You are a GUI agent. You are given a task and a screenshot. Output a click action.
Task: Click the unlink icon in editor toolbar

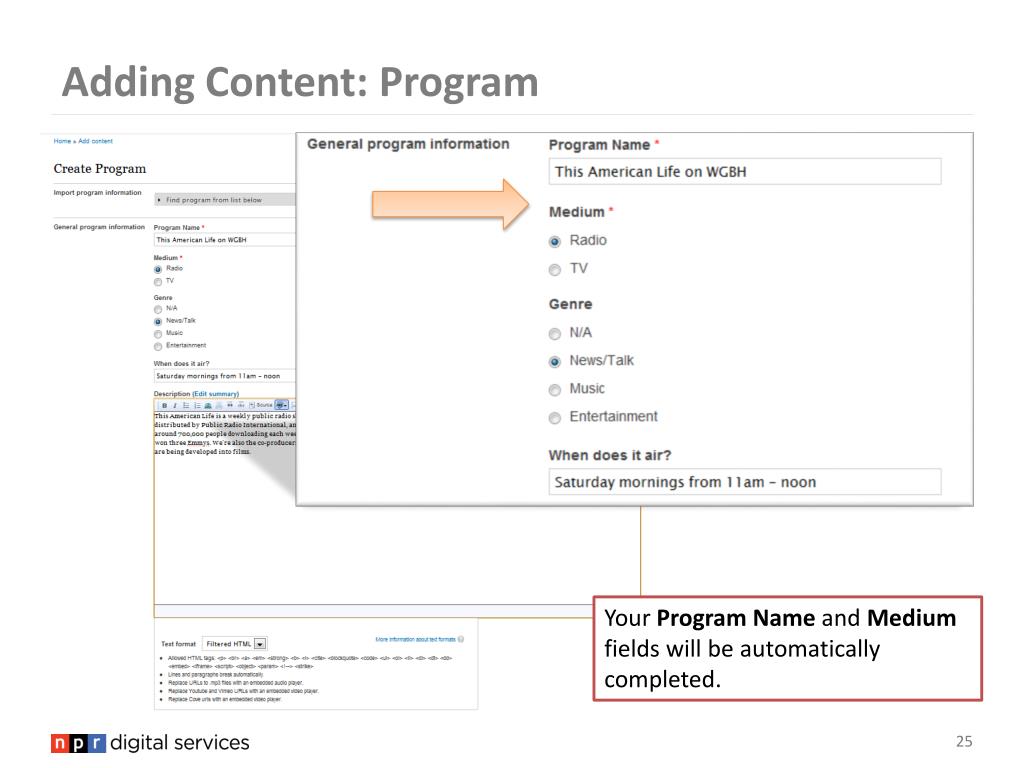click(219, 406)
